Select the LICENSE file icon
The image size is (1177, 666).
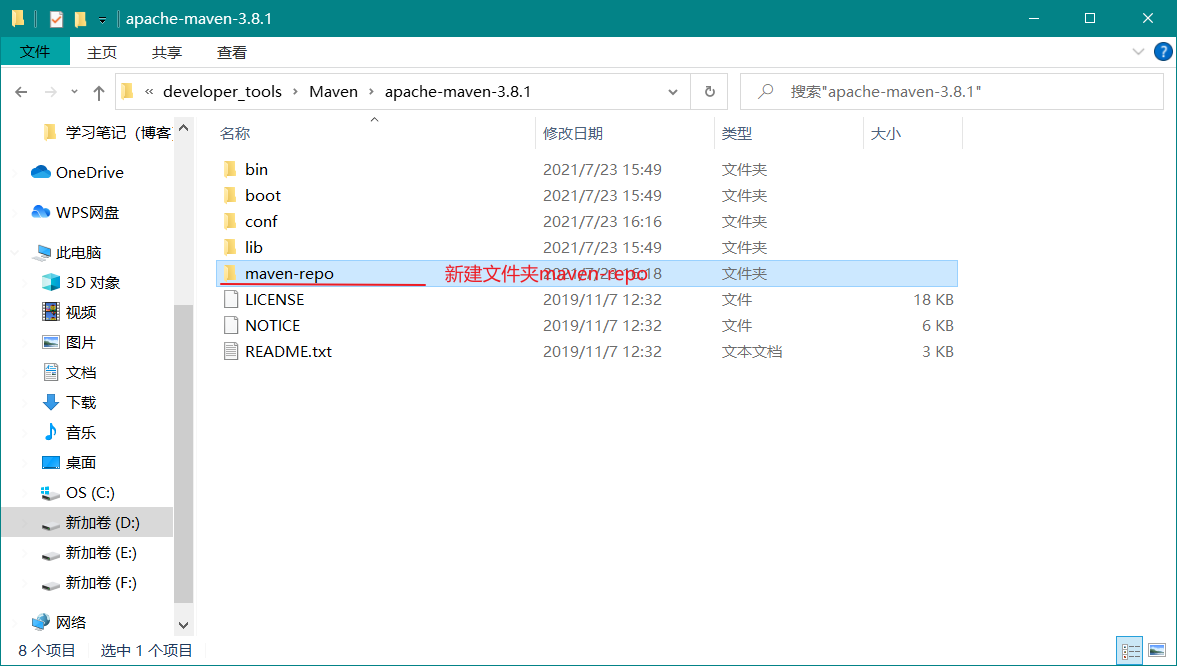point(231,300)
